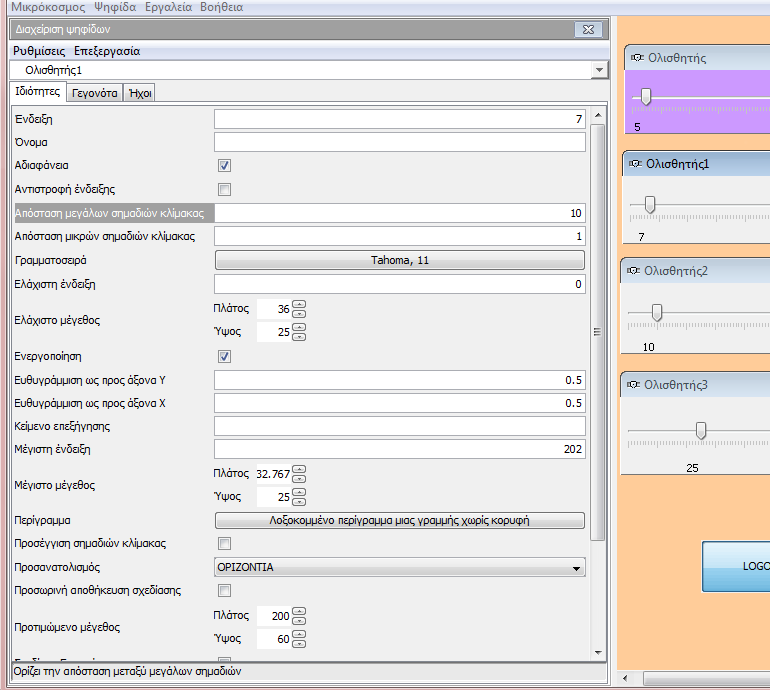The image size is (770, 690).
Task: Select the Περίγραμμα property label
Action: (x=42, y=521)
